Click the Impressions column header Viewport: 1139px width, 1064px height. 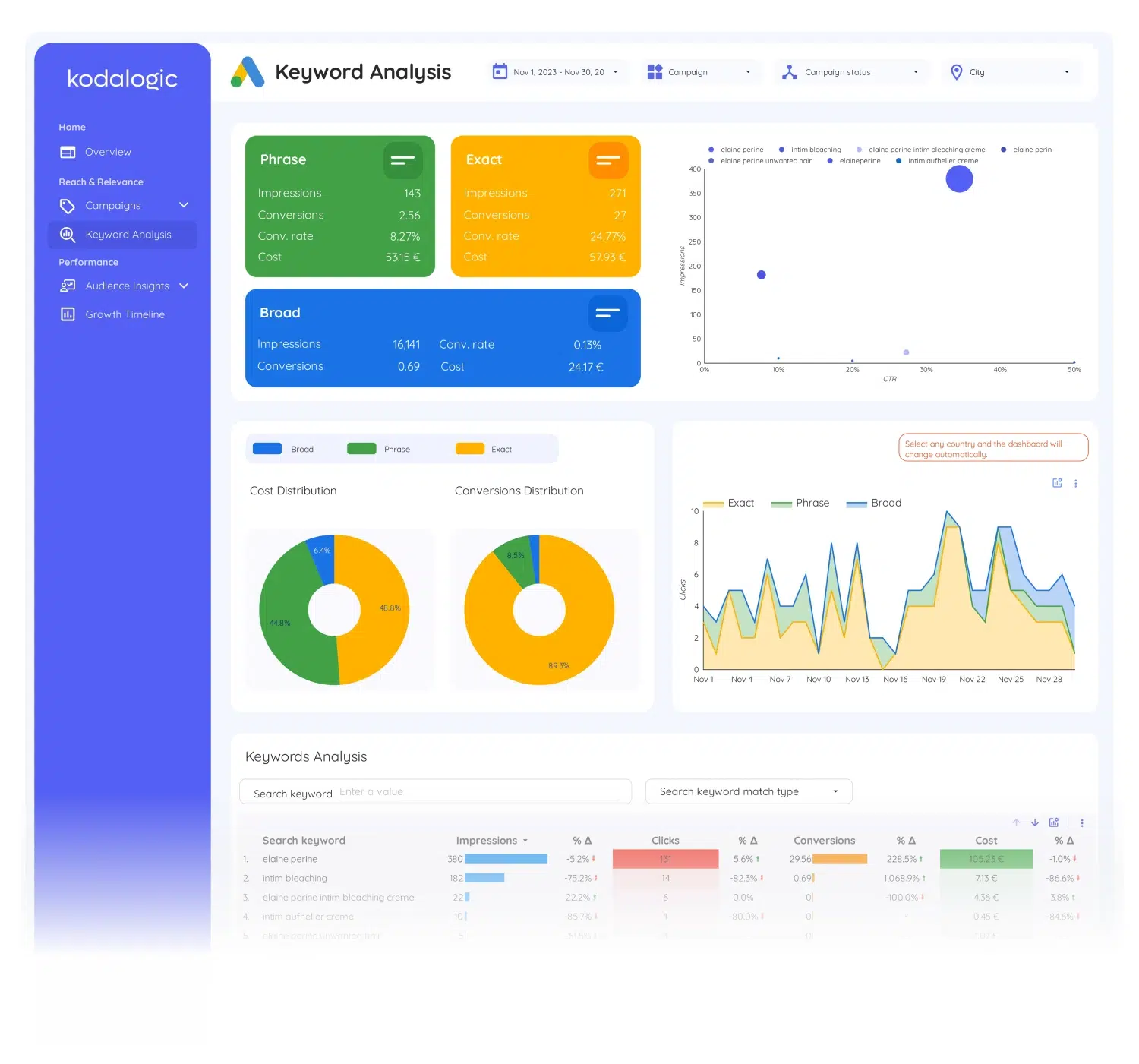pos(487,841)
